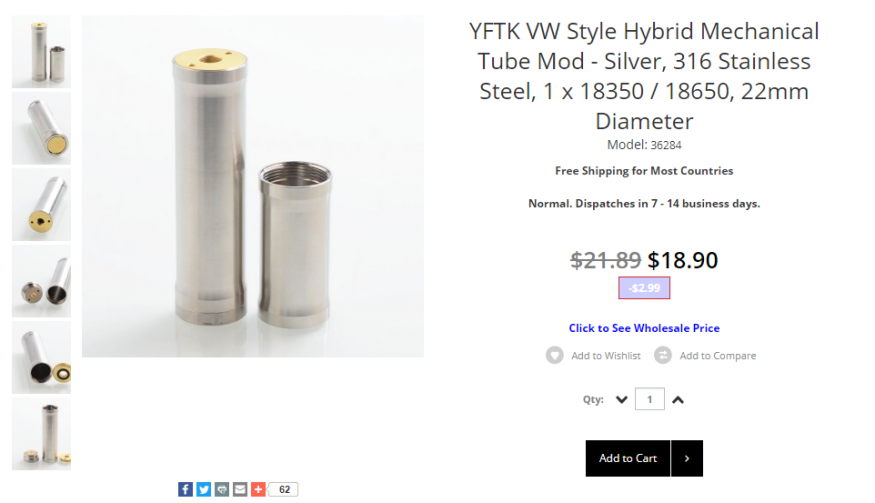
Task: Select third thumbnail showing brass top cap
Action: point(41,205)
